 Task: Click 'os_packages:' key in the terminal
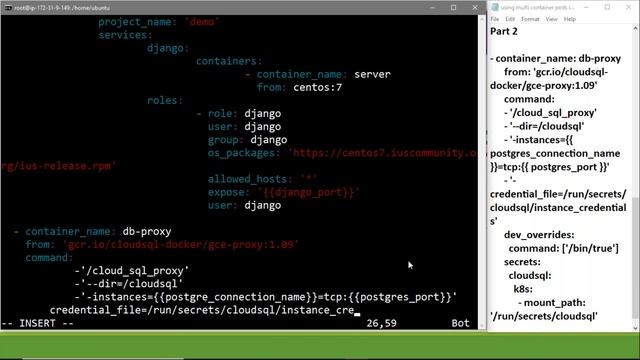(244, 153)
